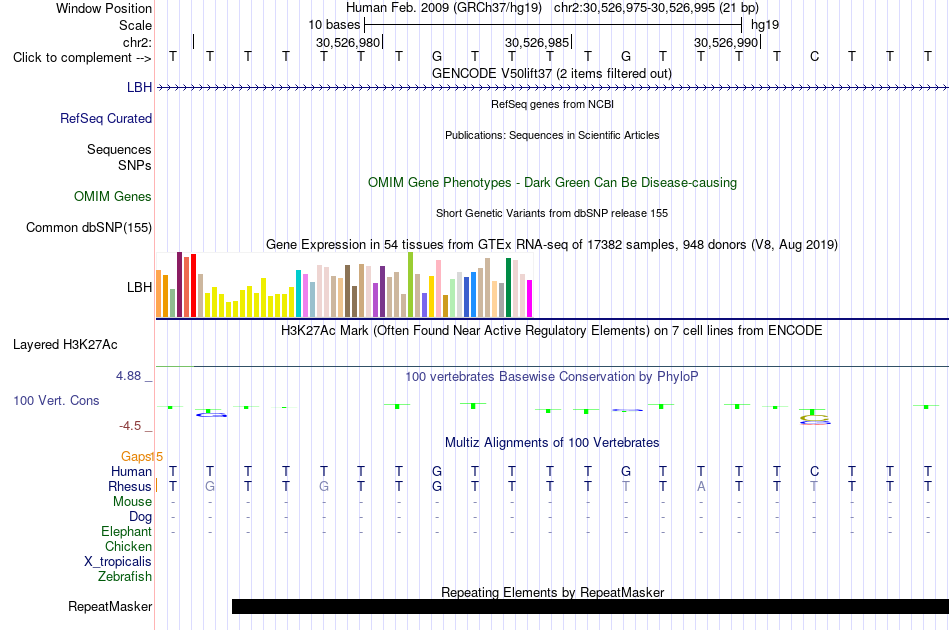
Task: Click the 'RefSeq genes from NCBI' title
Action: pyautogui.click(x=552, y=104)
